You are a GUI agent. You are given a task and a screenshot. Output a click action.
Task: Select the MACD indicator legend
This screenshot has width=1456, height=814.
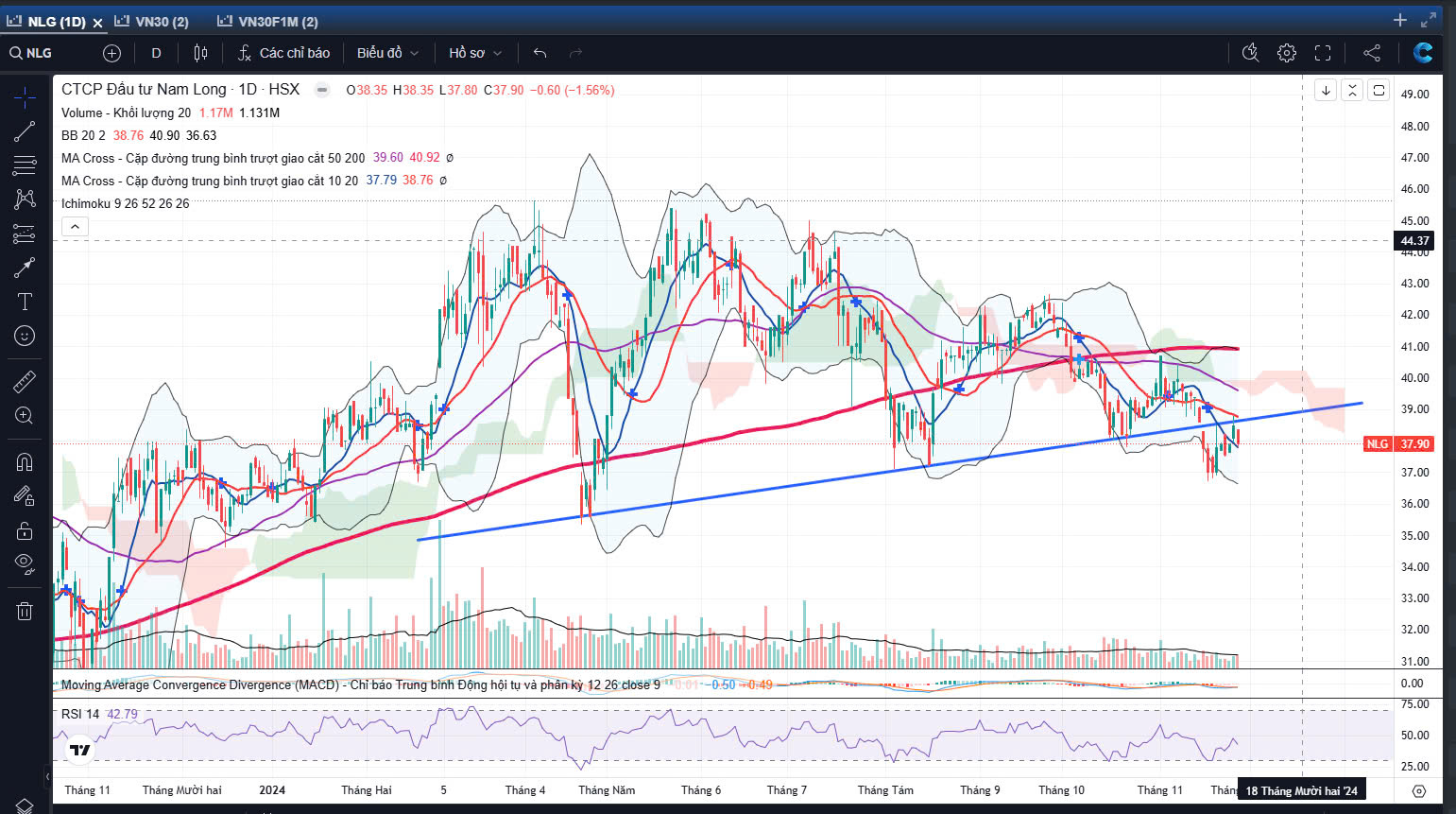(360, 684)
